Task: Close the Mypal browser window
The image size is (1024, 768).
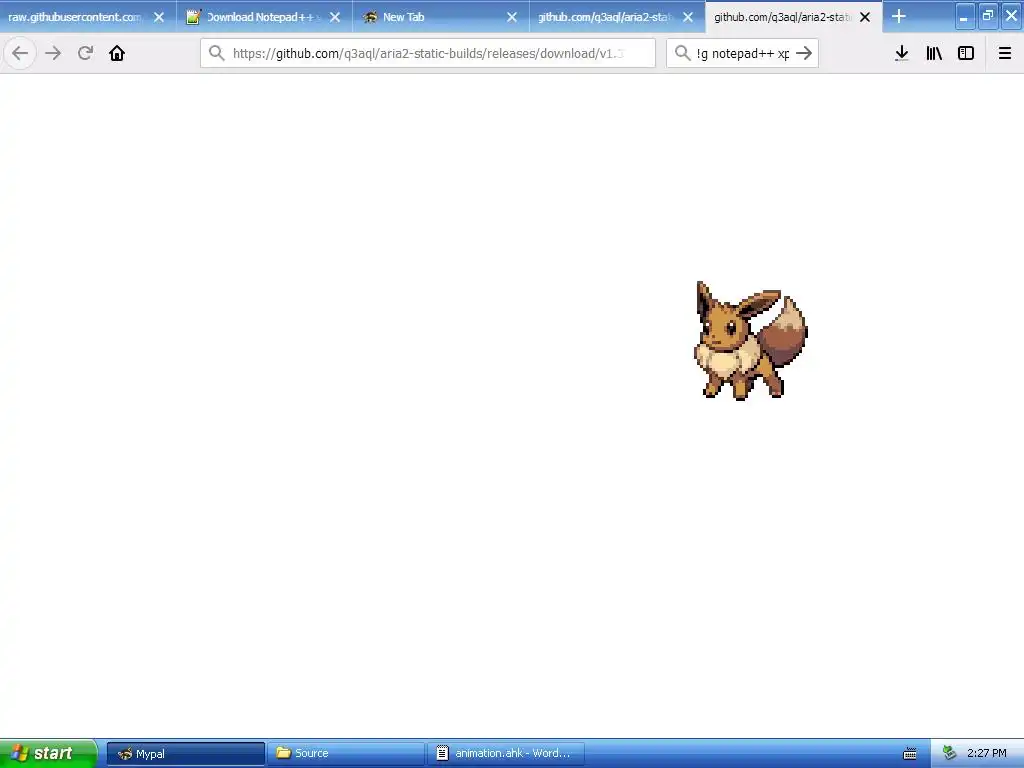Action: (1011, 16)
